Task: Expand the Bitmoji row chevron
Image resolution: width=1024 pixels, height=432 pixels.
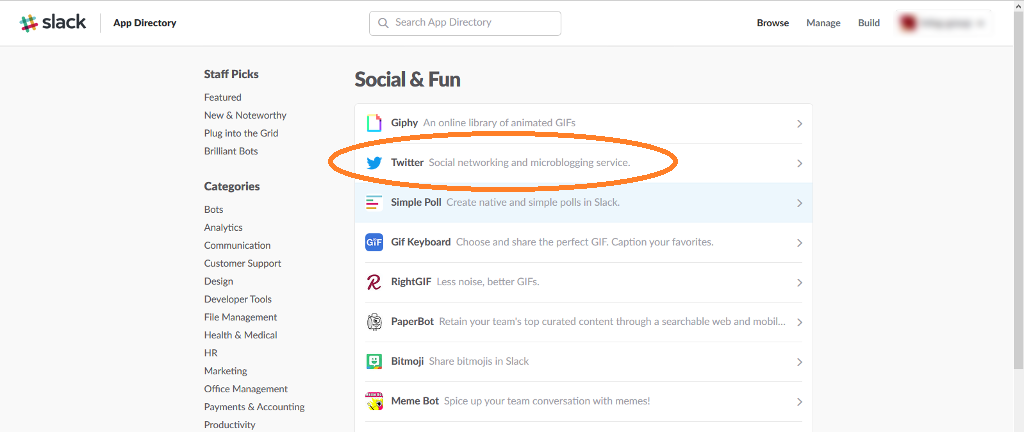Action: pos(799,362)
